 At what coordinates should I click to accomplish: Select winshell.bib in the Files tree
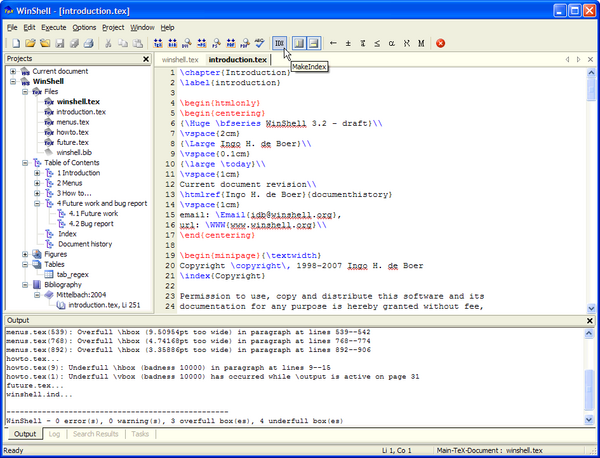pos(74,153)
